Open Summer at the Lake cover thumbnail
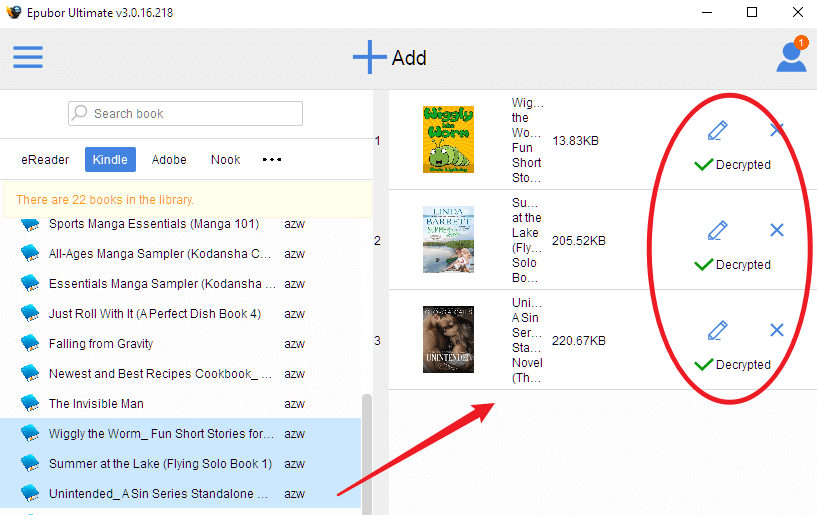Screen dimensions: 817x515 448,240
